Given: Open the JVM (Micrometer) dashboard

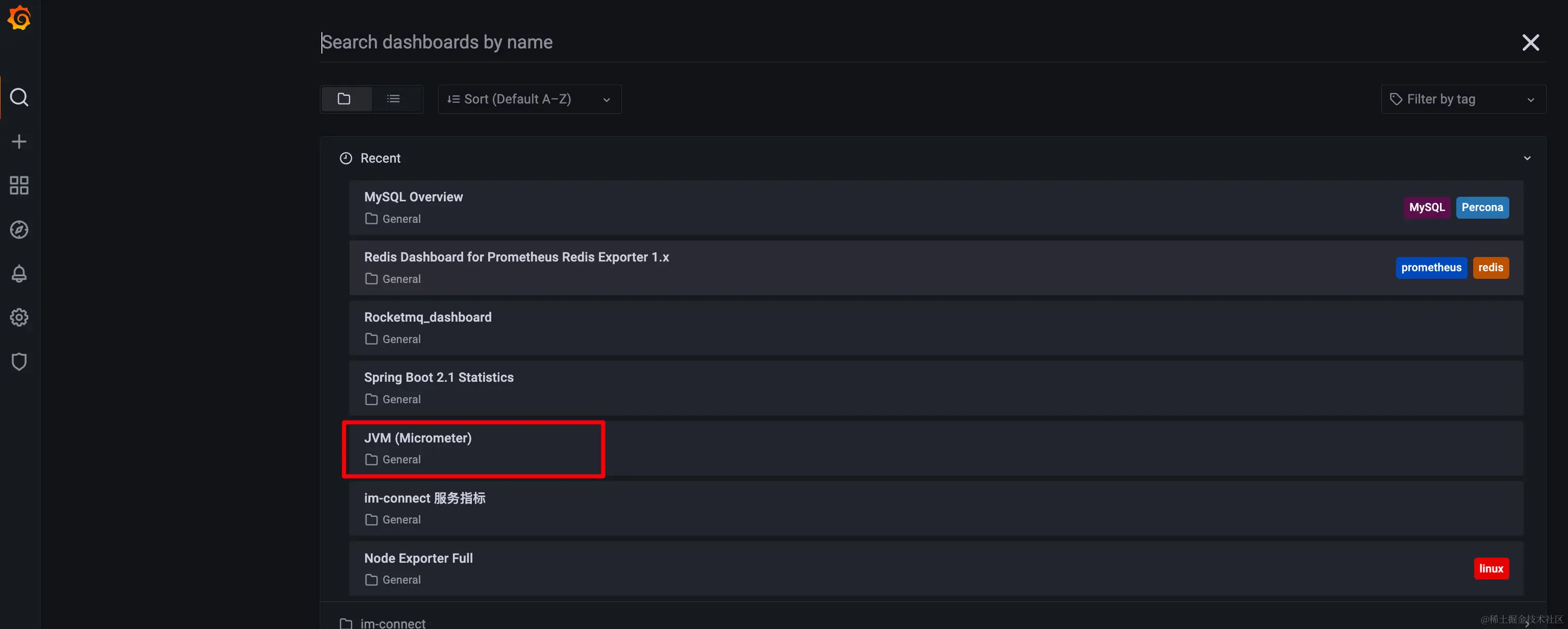Looking at the screenshot, I should coord(417,438).
